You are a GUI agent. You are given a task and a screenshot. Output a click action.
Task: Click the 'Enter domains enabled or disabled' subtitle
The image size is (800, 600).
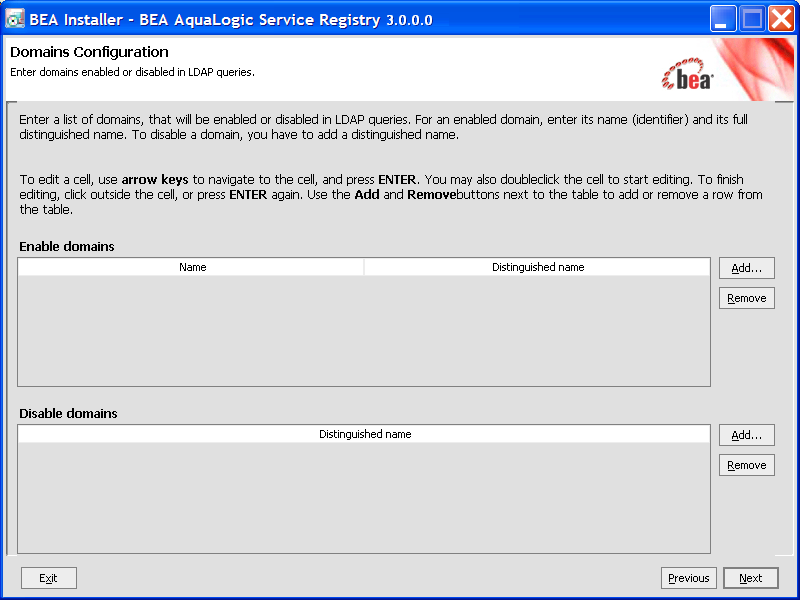pos(132,72)
